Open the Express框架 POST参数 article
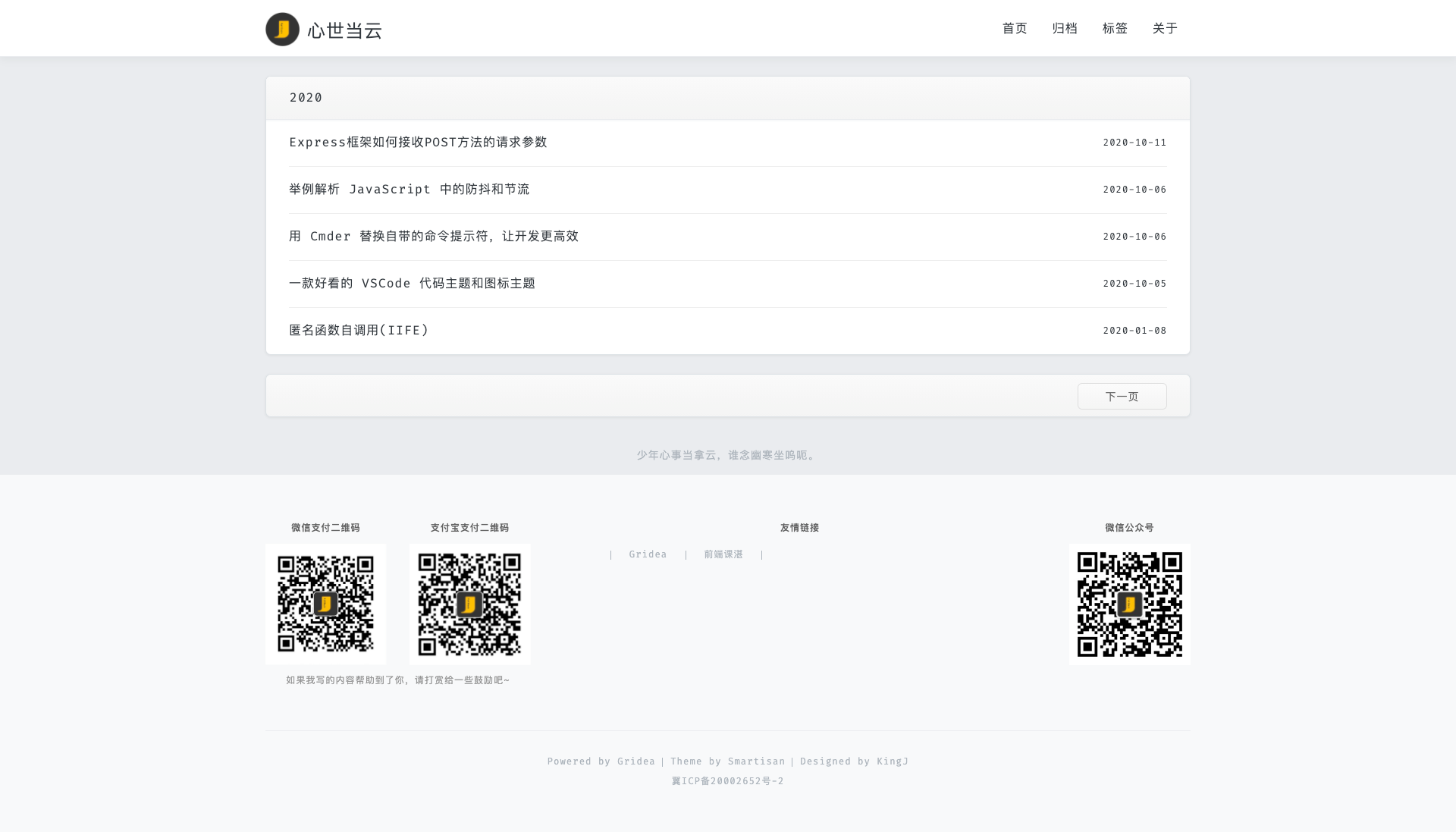The image size is (1456, 832). [x=418, y=143]
